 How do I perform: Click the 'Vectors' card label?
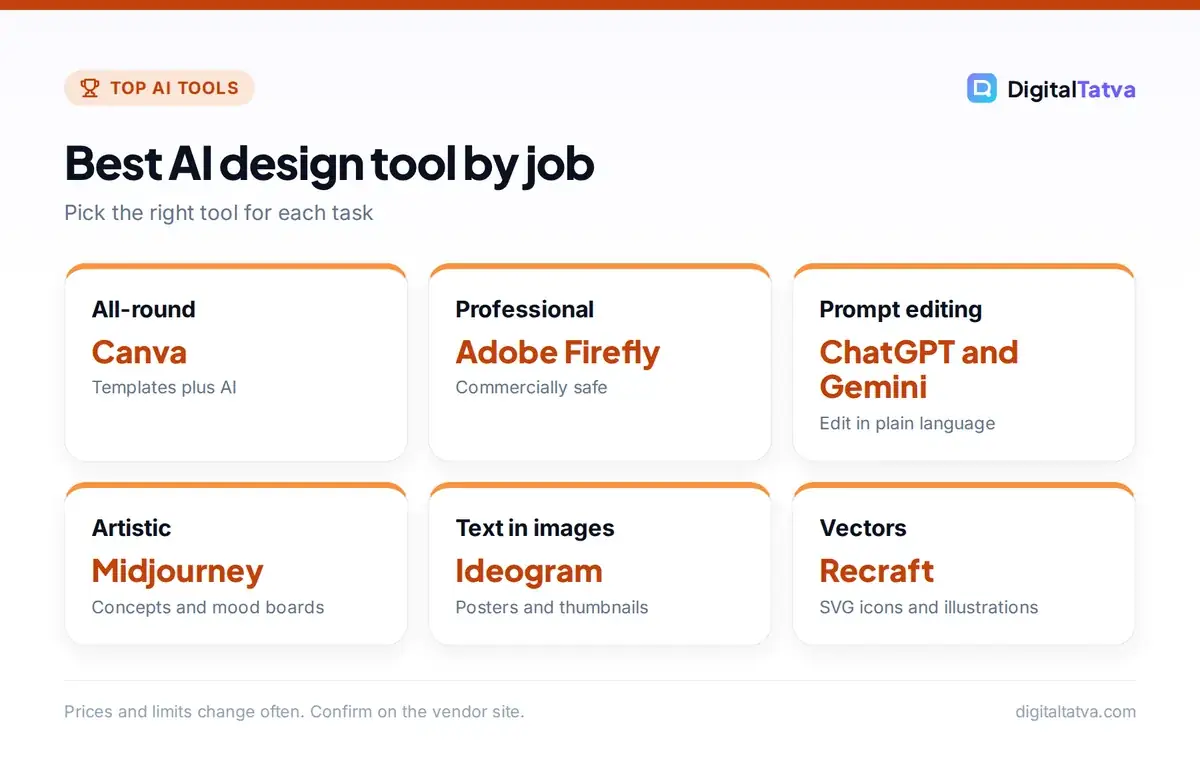pyautogui.click(x=863, y=528)
